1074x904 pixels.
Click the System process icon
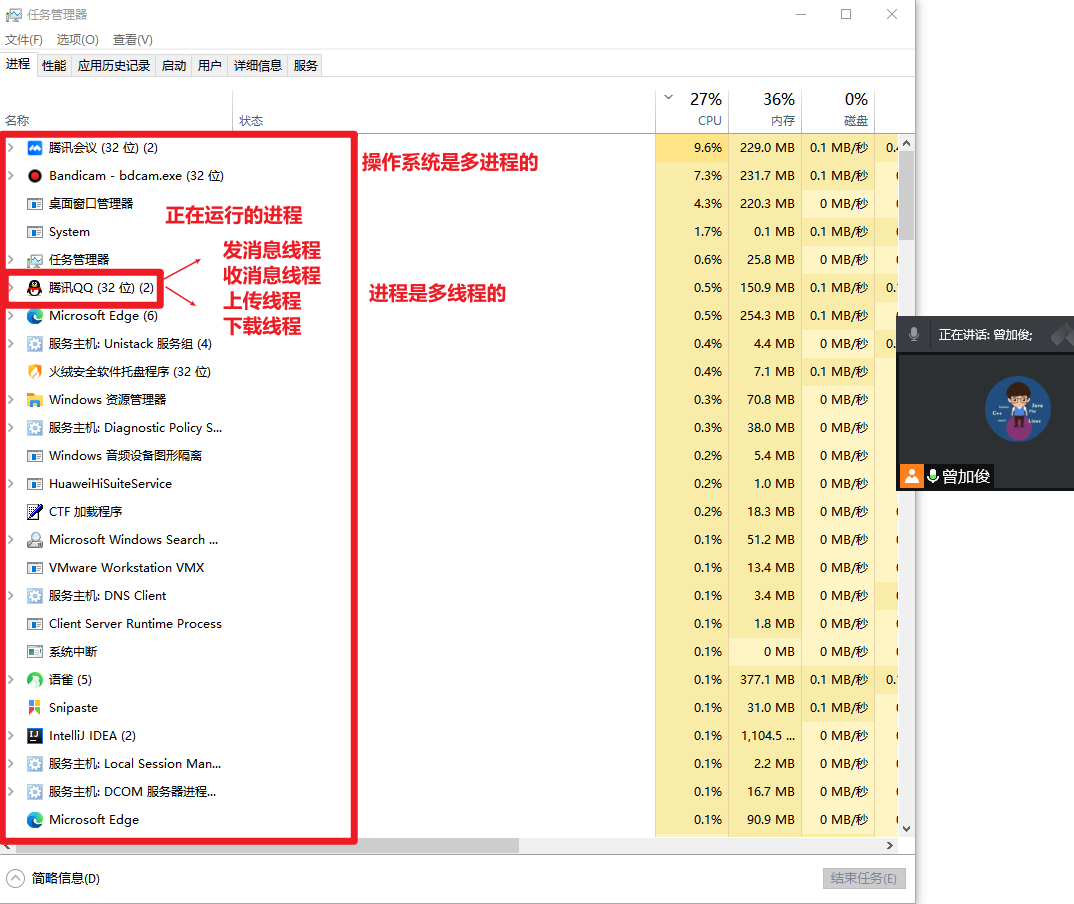(34, 232)
